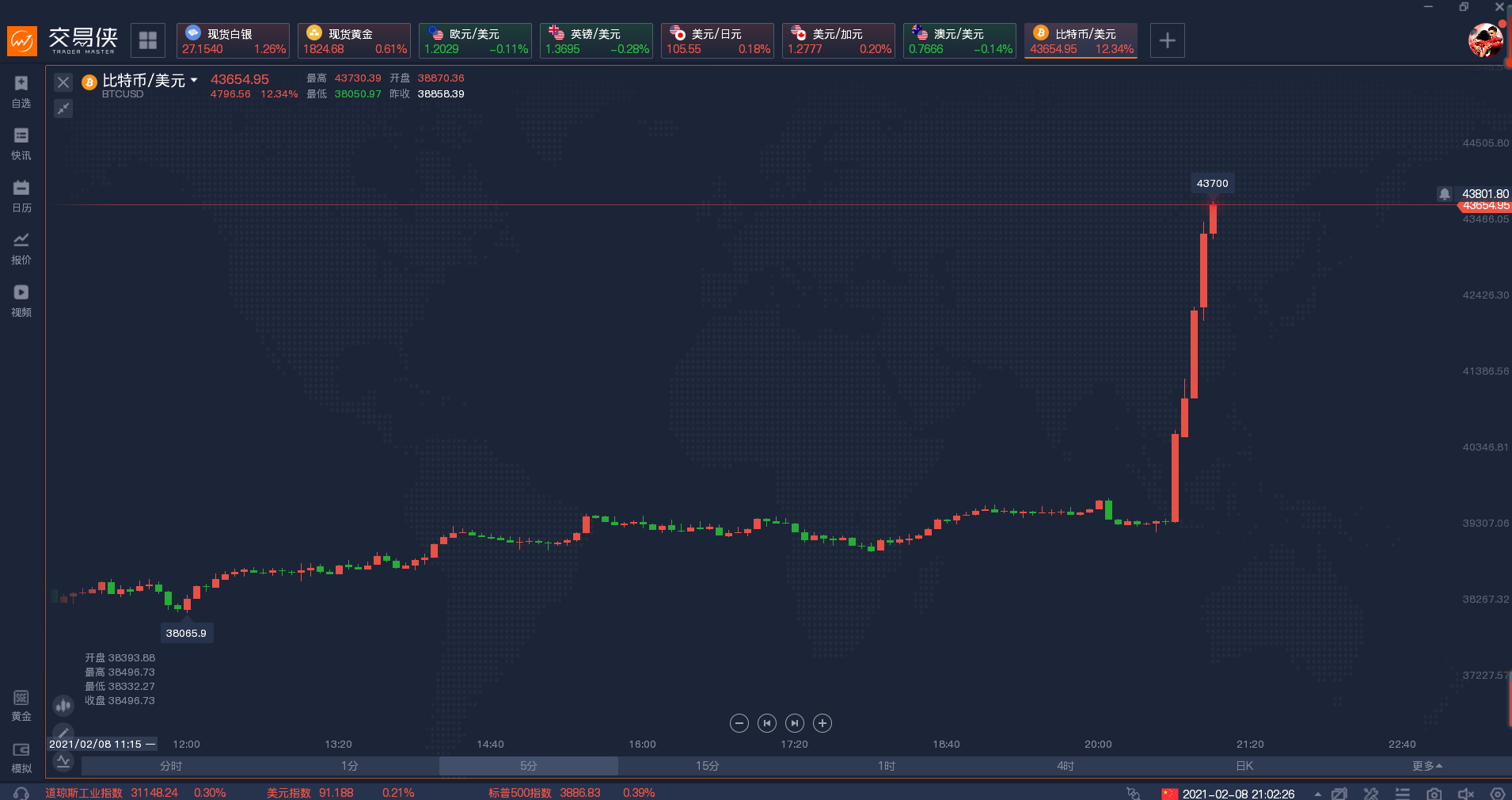Open the 视频 video sidebar section
Screen dimensions: 1512x800
21,300
